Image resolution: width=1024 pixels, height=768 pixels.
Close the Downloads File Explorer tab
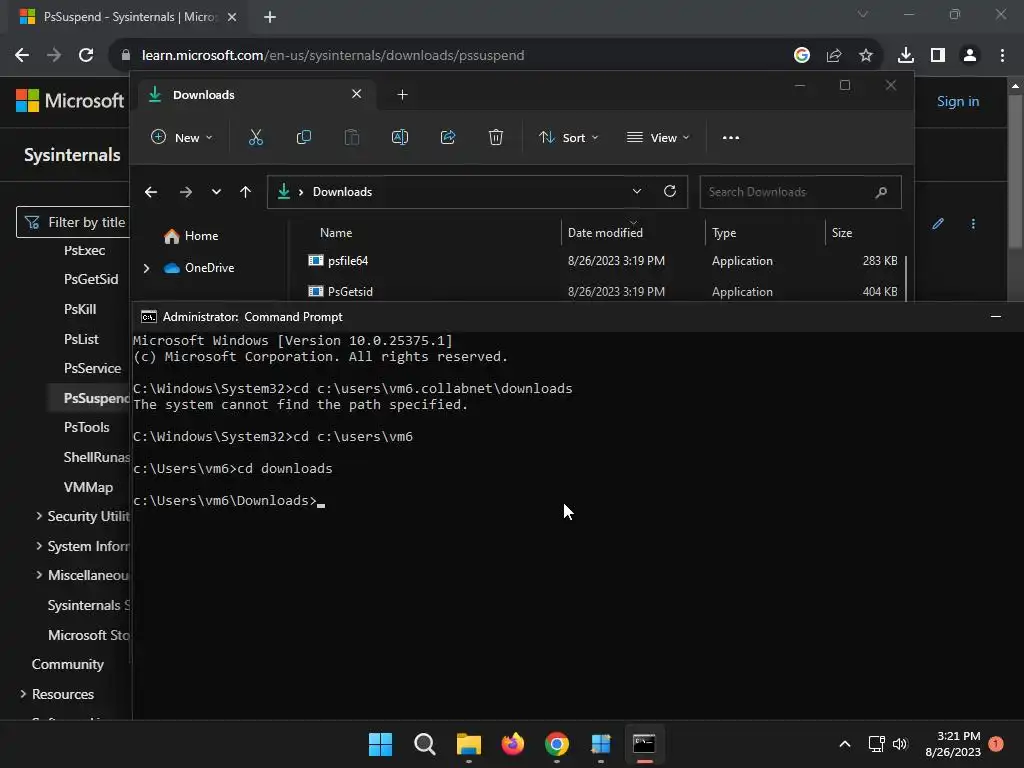pyautogui.click(x=357, y=94)
